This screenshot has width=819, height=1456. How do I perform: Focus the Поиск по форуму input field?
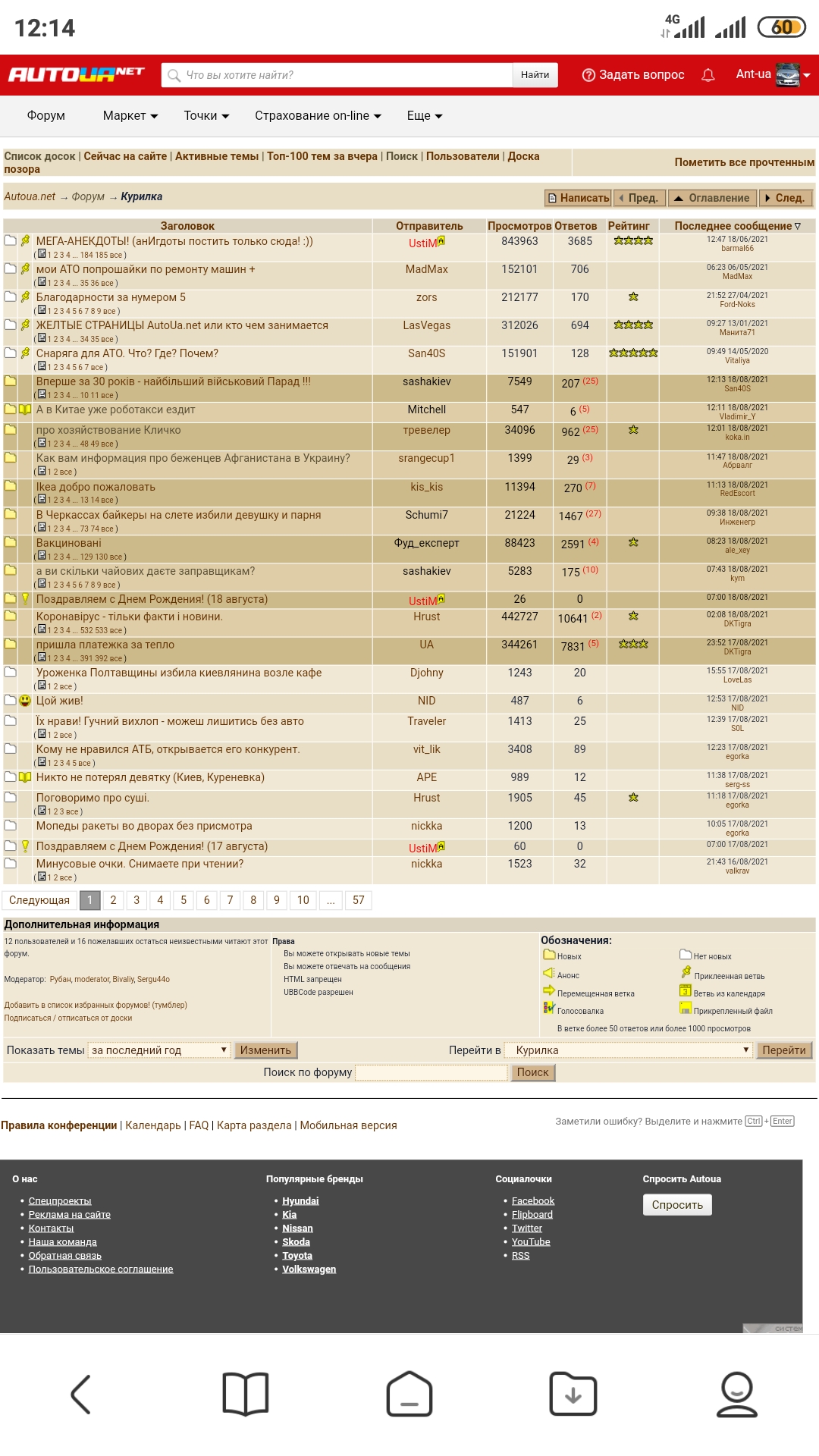click(x=431, y=1072)
